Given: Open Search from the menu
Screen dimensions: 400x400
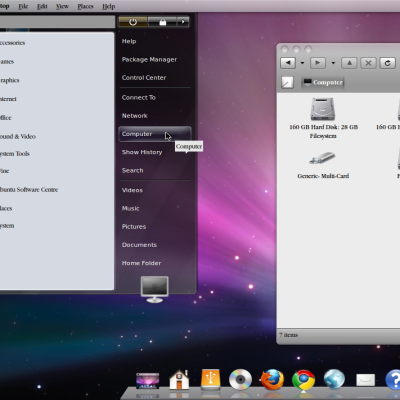Looking at the screenshot, I should click(x=132, y=170).
